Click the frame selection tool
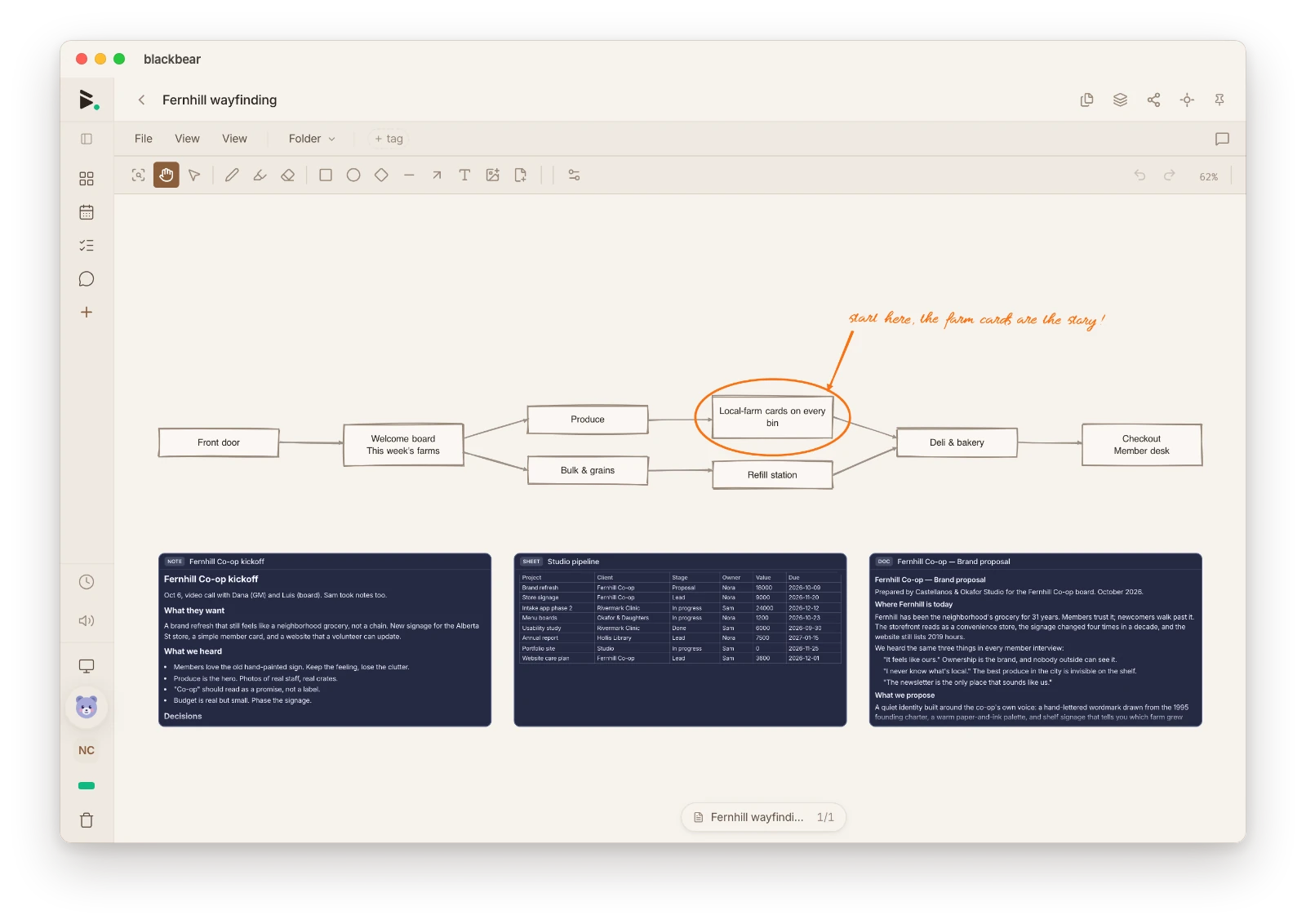The height and width of the screenshot is (924, 1306). [x=139, y=175]
